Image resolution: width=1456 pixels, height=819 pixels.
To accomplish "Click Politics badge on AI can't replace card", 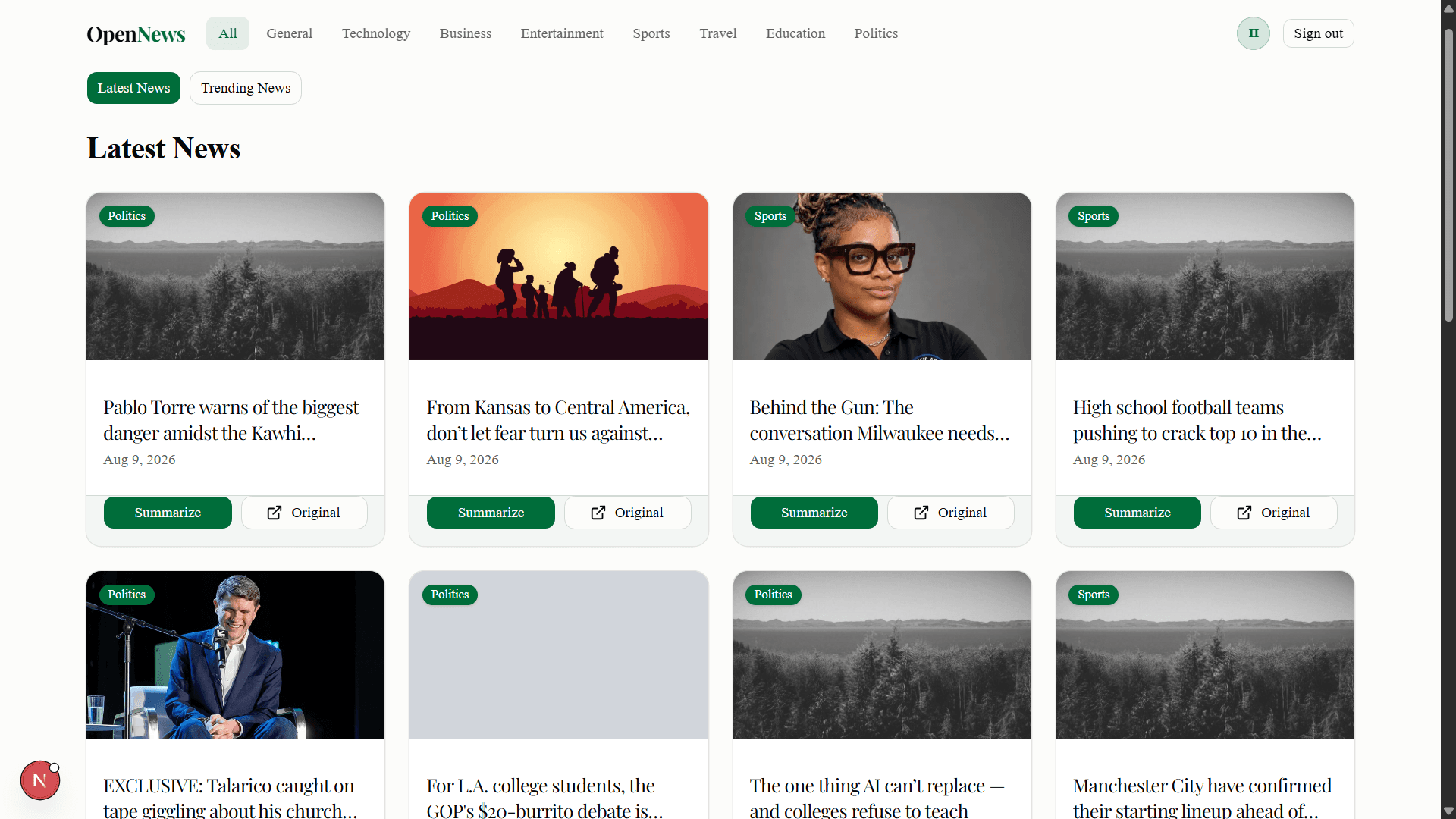I will click(x=773, y=595).
